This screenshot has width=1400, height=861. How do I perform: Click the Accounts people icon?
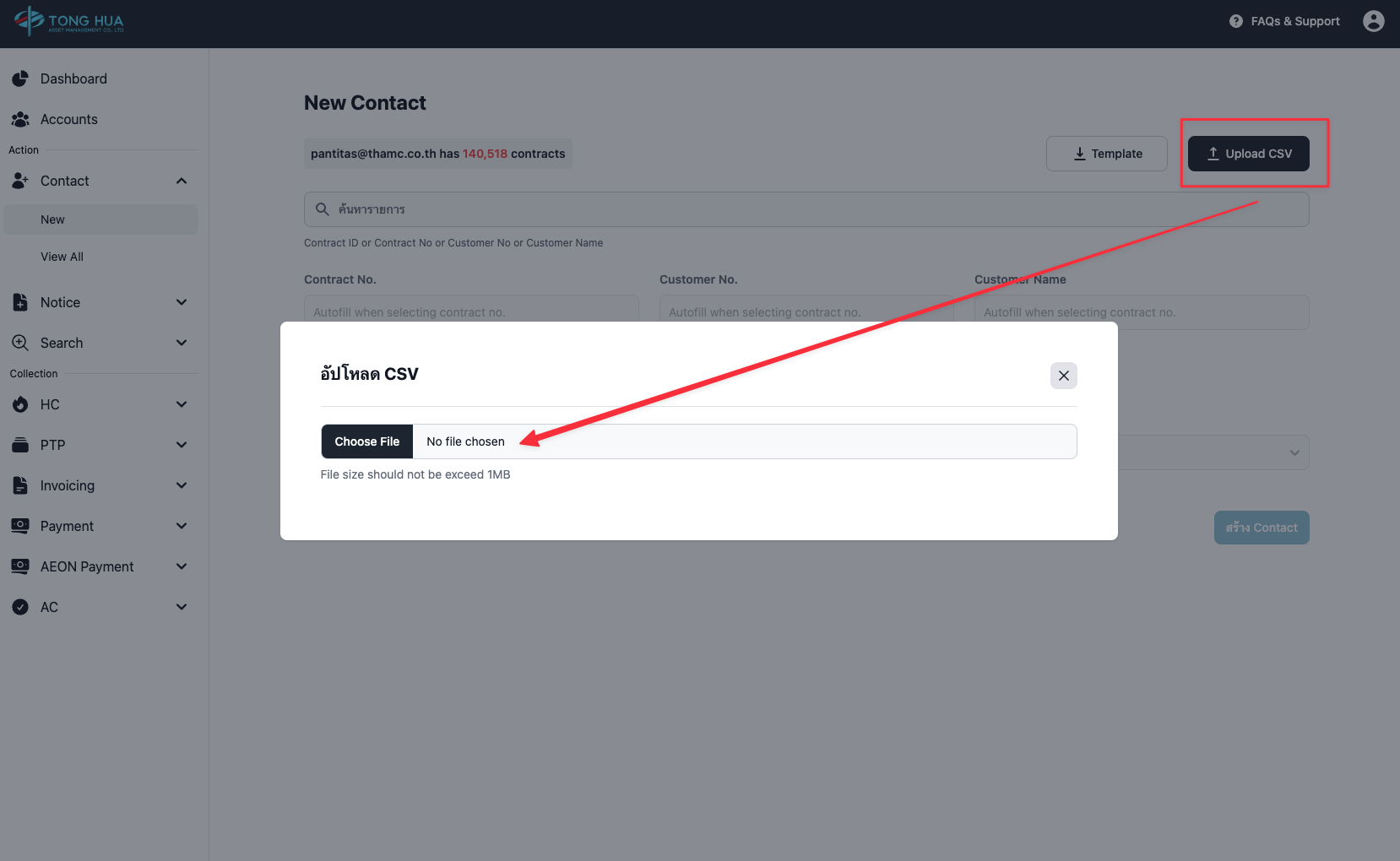pos(20,119)
